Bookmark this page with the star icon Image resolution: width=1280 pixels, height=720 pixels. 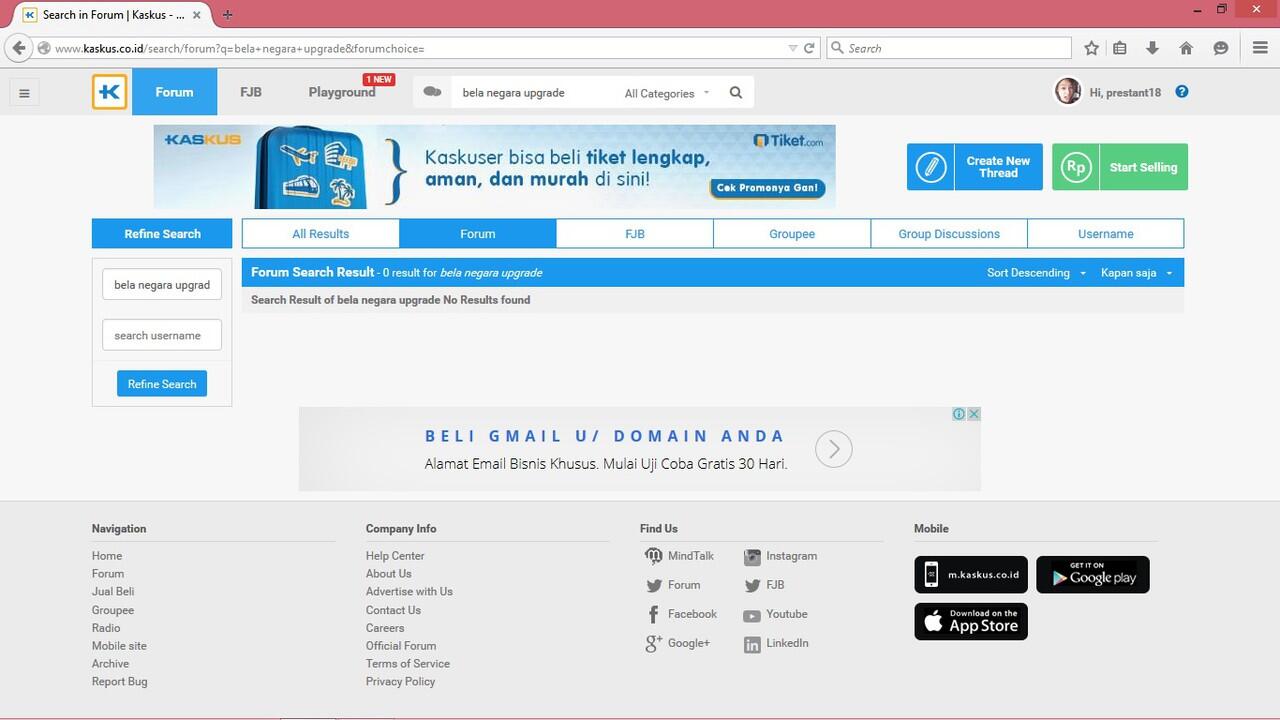pyautogui.click(x=1092, y=48)
